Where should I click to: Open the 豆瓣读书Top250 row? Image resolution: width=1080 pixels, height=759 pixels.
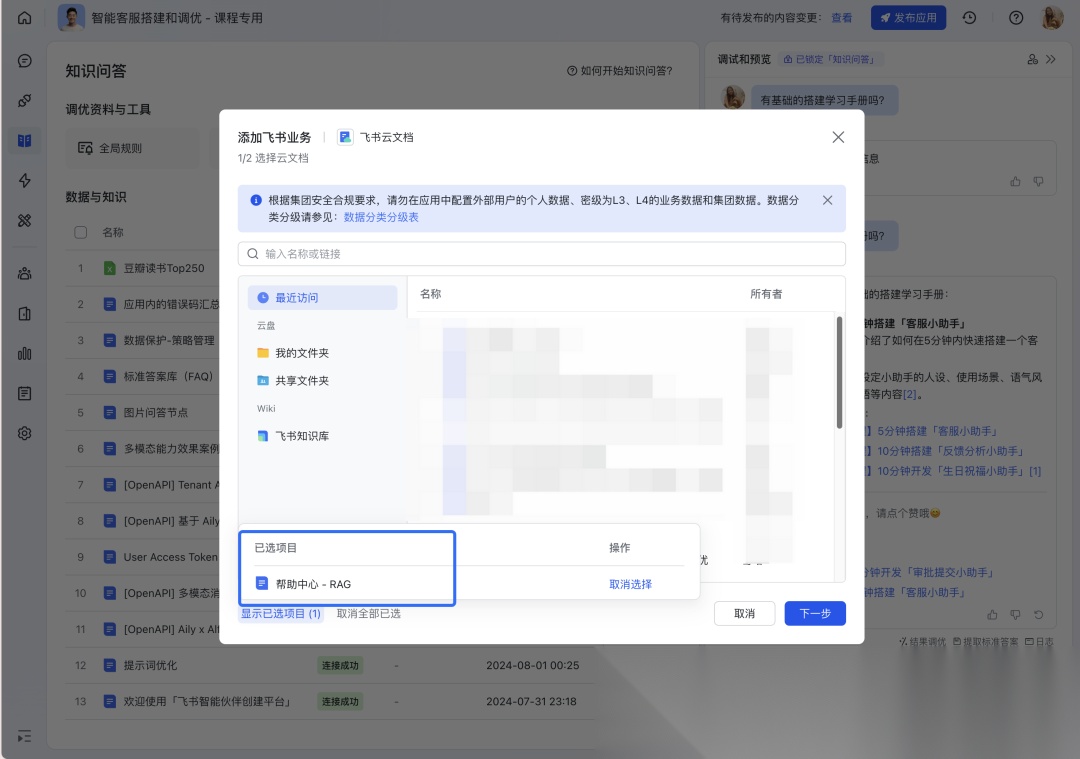(x=164, y=269)
